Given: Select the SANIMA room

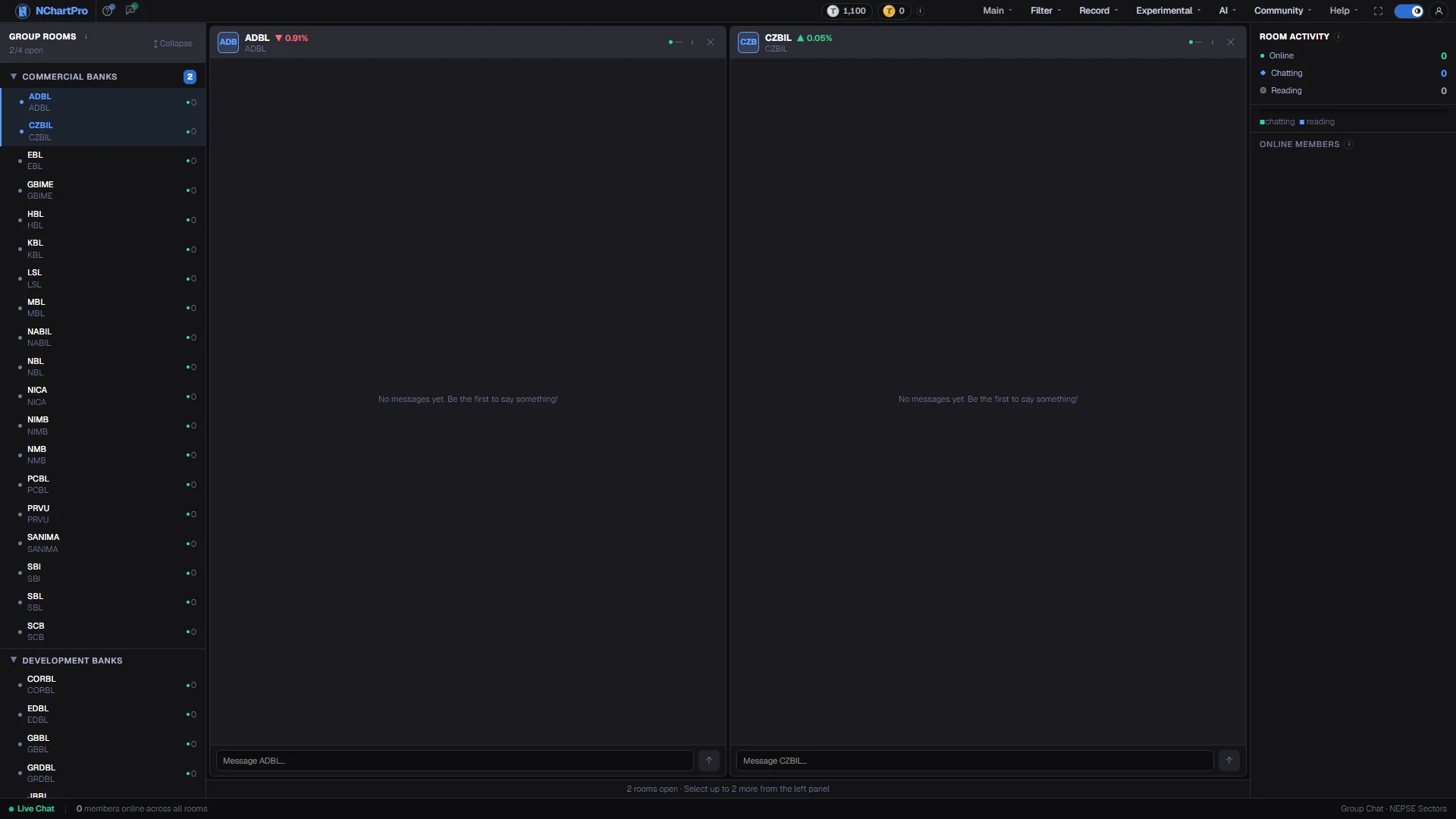Looking at the screenshot, I should (x=102, y=543).
